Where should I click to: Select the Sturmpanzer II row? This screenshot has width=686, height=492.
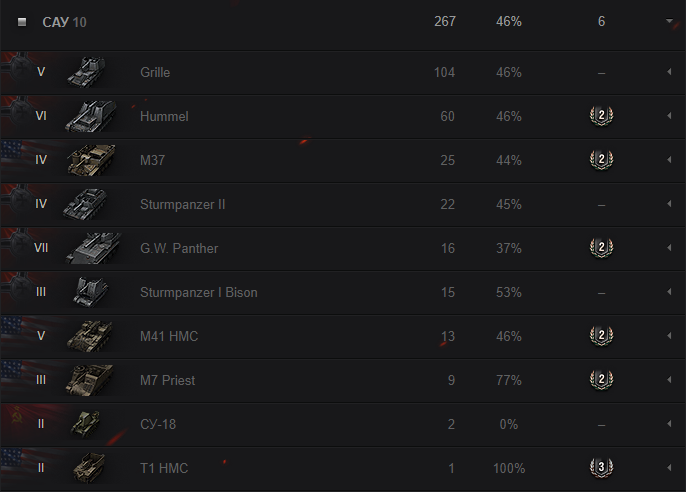point(300,204)
